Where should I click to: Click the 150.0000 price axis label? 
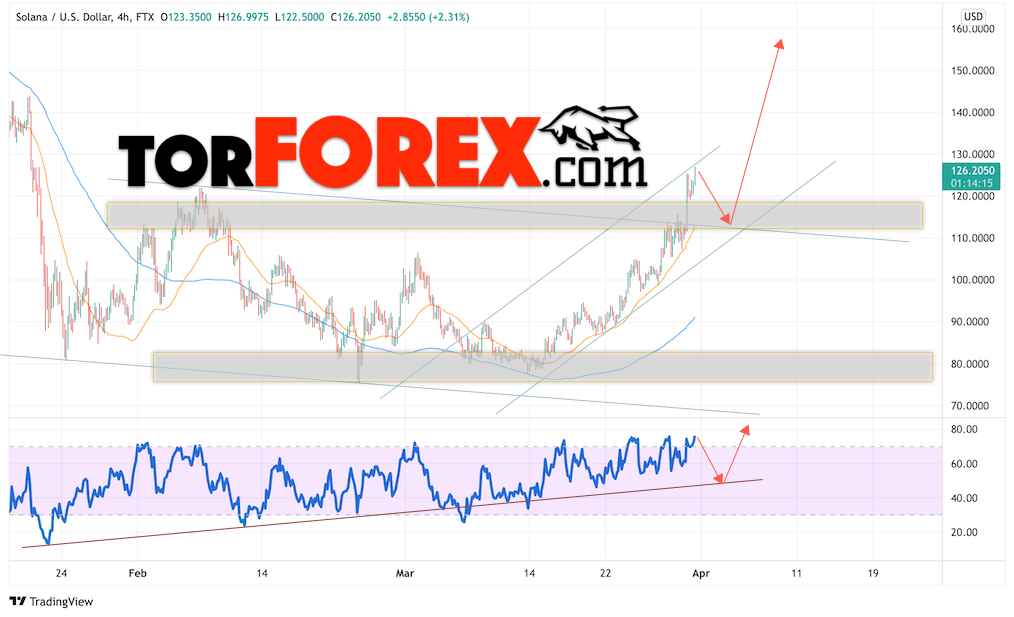point(972,70)
